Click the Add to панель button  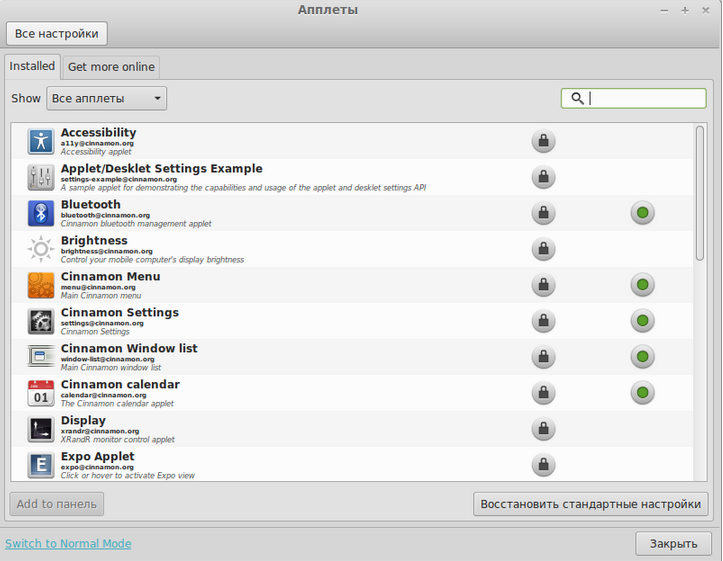click(57, 504)
